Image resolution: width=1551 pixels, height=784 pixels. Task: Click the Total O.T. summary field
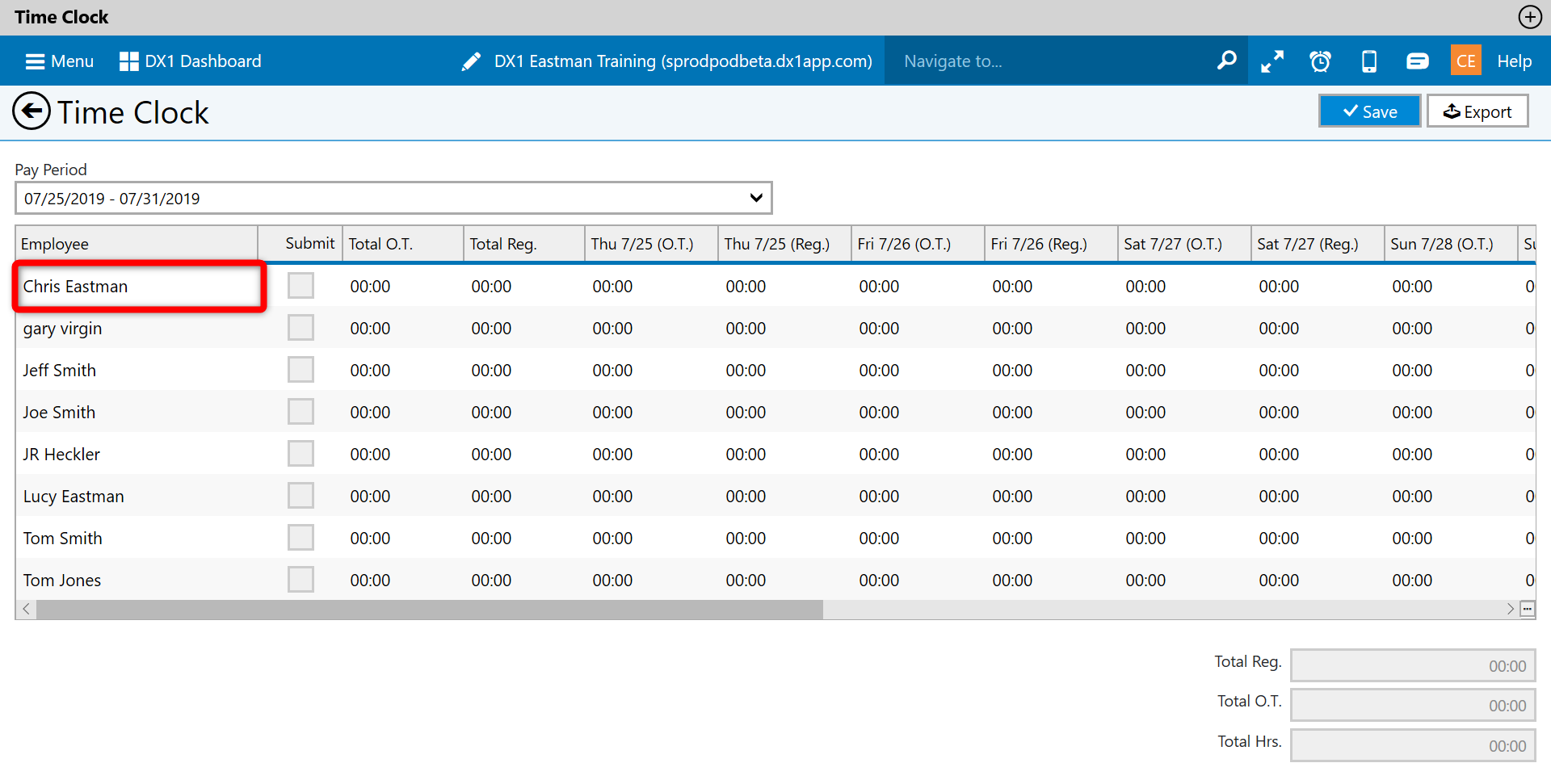(1413, 706)
